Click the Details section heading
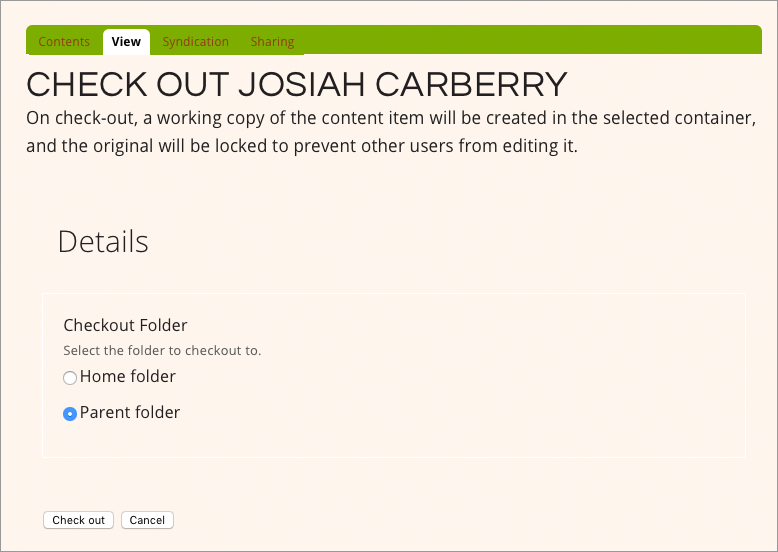The image size is (778, 552). 103,242
